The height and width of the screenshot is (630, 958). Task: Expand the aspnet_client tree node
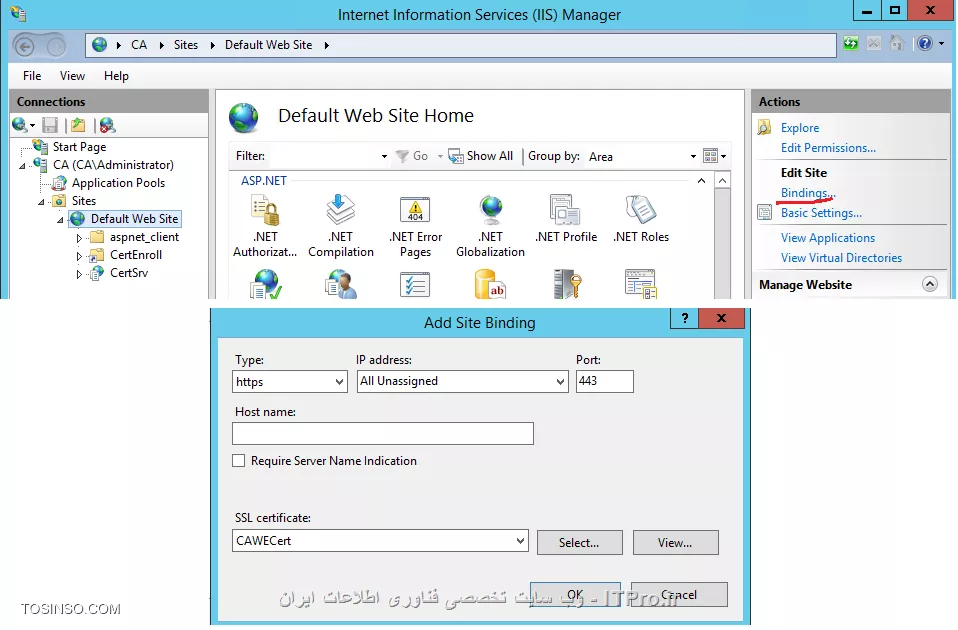click(79, 238)
